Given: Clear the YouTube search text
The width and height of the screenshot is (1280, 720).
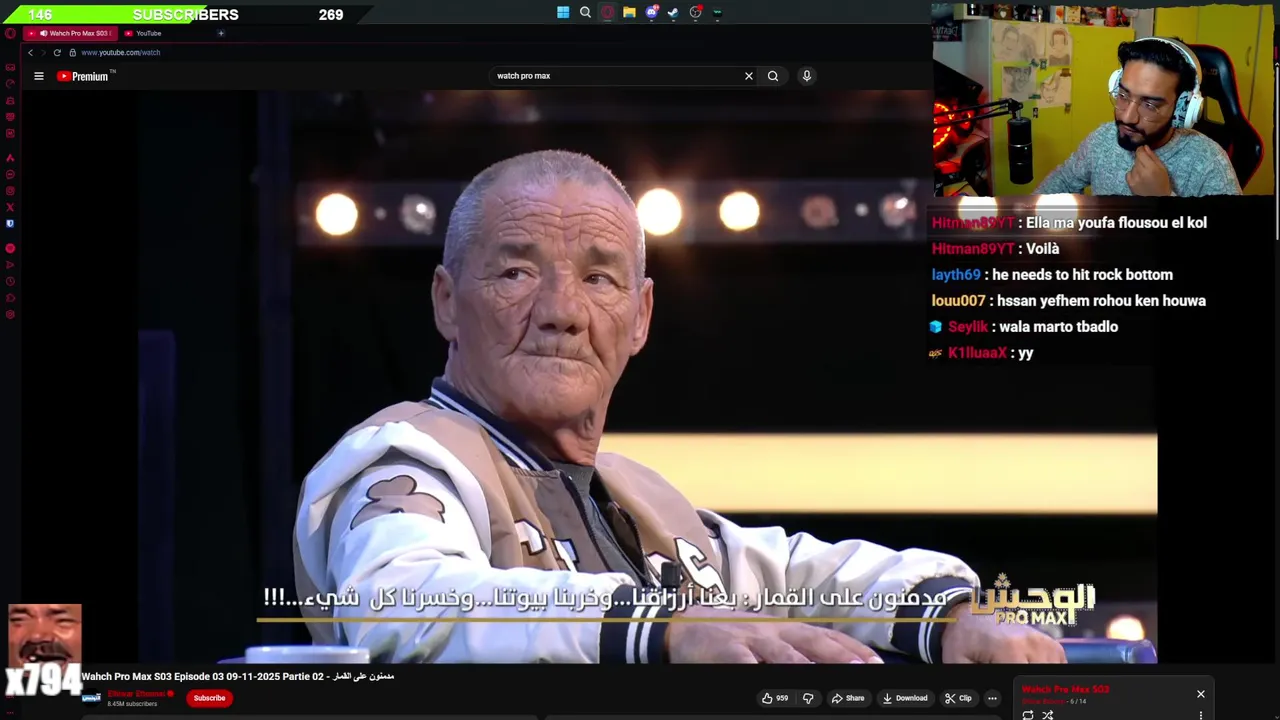Looking at the screenshot, I should pos(748,76).
